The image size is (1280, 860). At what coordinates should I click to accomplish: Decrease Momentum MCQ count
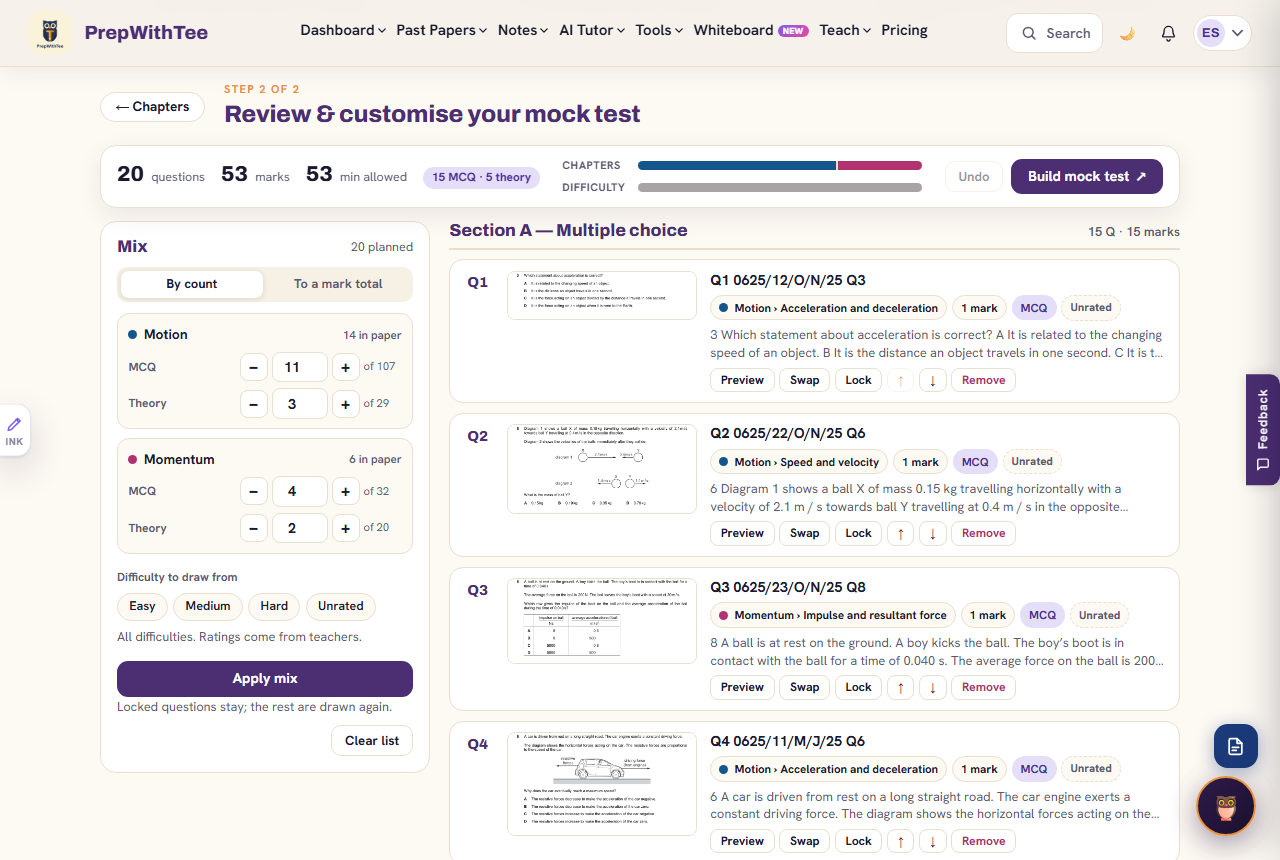click(254, 492)
